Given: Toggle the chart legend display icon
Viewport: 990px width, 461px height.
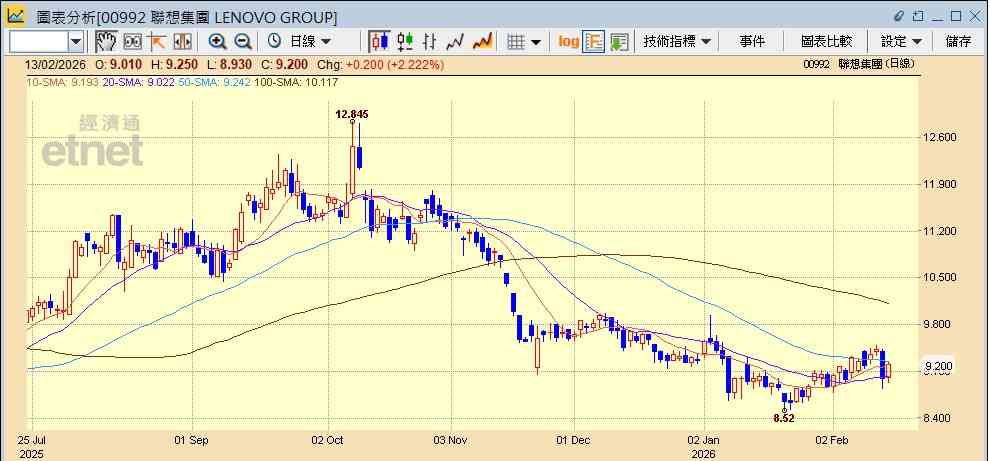Looking at the screenshot, I should click(x=593, y=42).
